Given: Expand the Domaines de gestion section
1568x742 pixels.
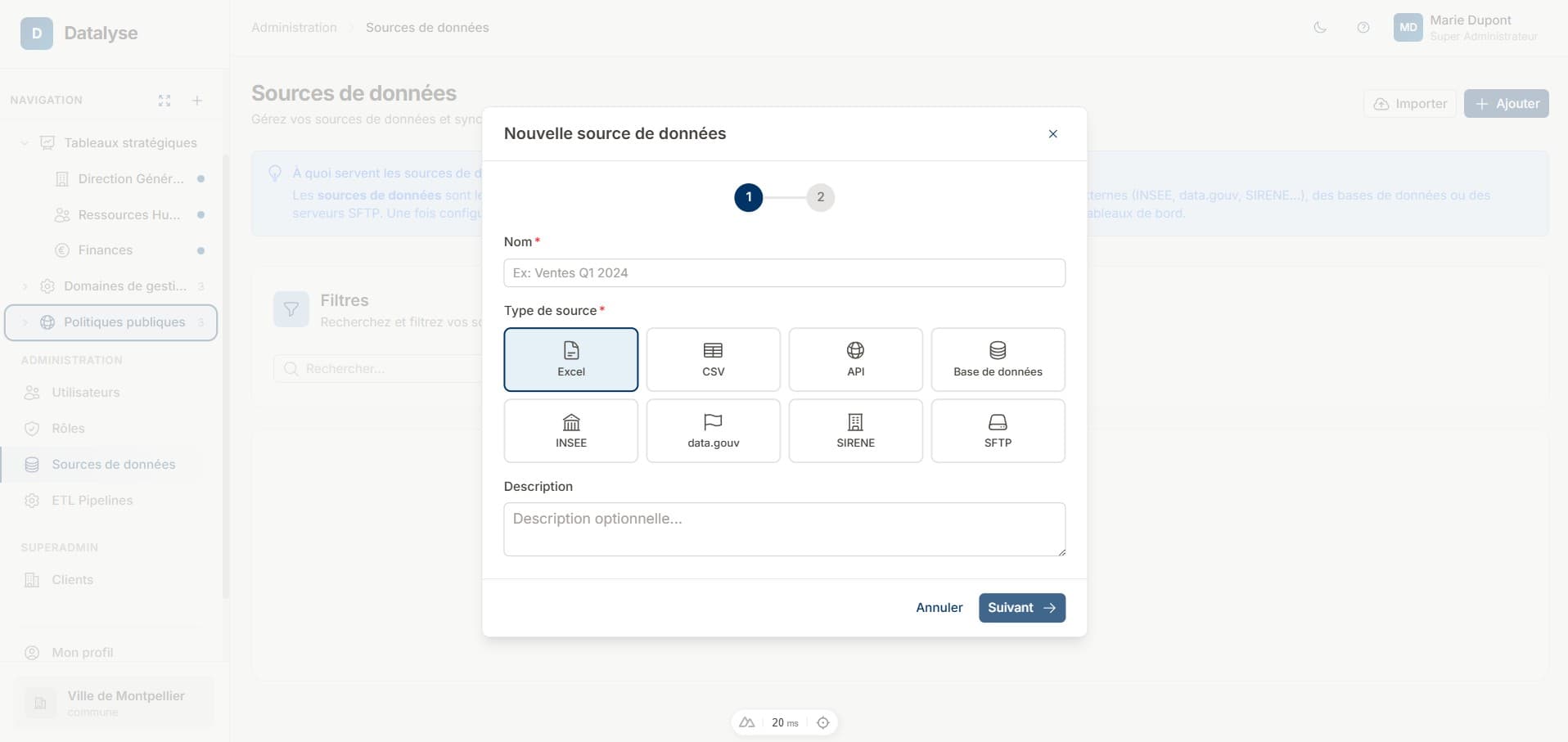Looking at the screenshot, I should 25,286.
